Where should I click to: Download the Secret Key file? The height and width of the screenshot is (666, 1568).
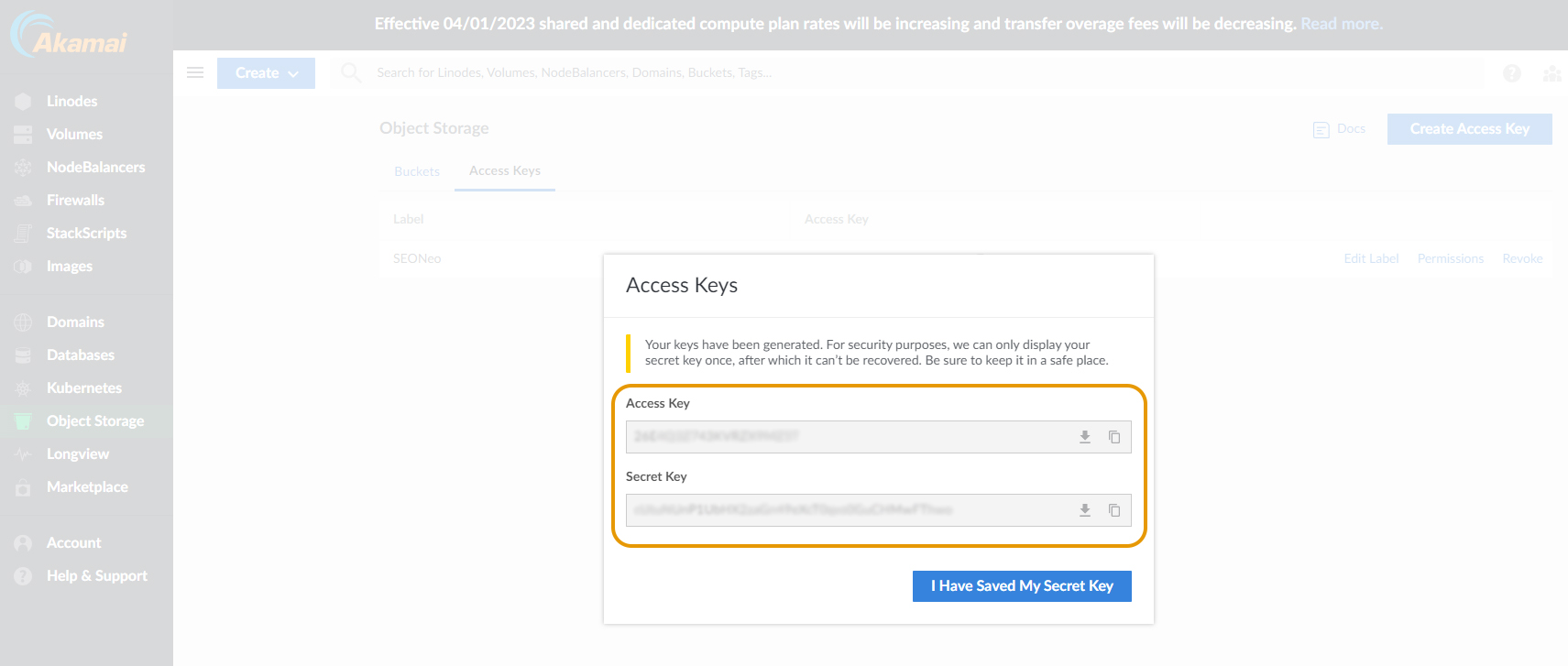(x=1084, y=510)
